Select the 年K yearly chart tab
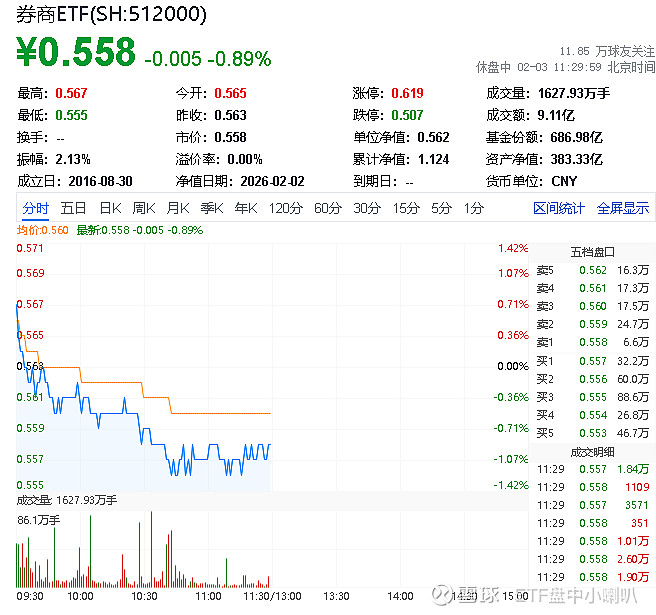The height and width of the screenshot is (615, 656). click(245, 208)
